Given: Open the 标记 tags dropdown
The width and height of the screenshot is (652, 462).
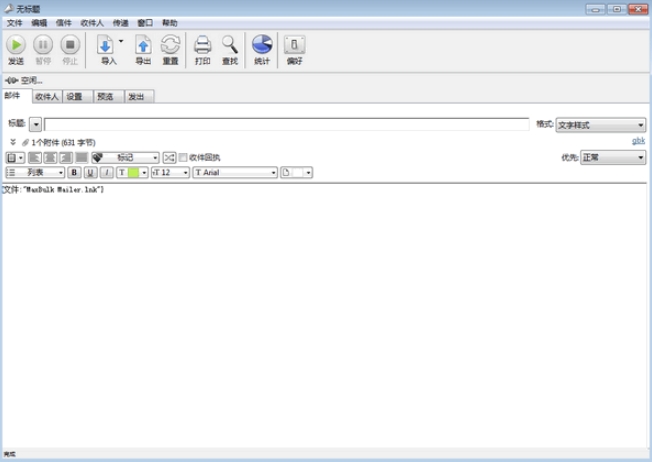Looking at the screenshot, I should point(125,158).
